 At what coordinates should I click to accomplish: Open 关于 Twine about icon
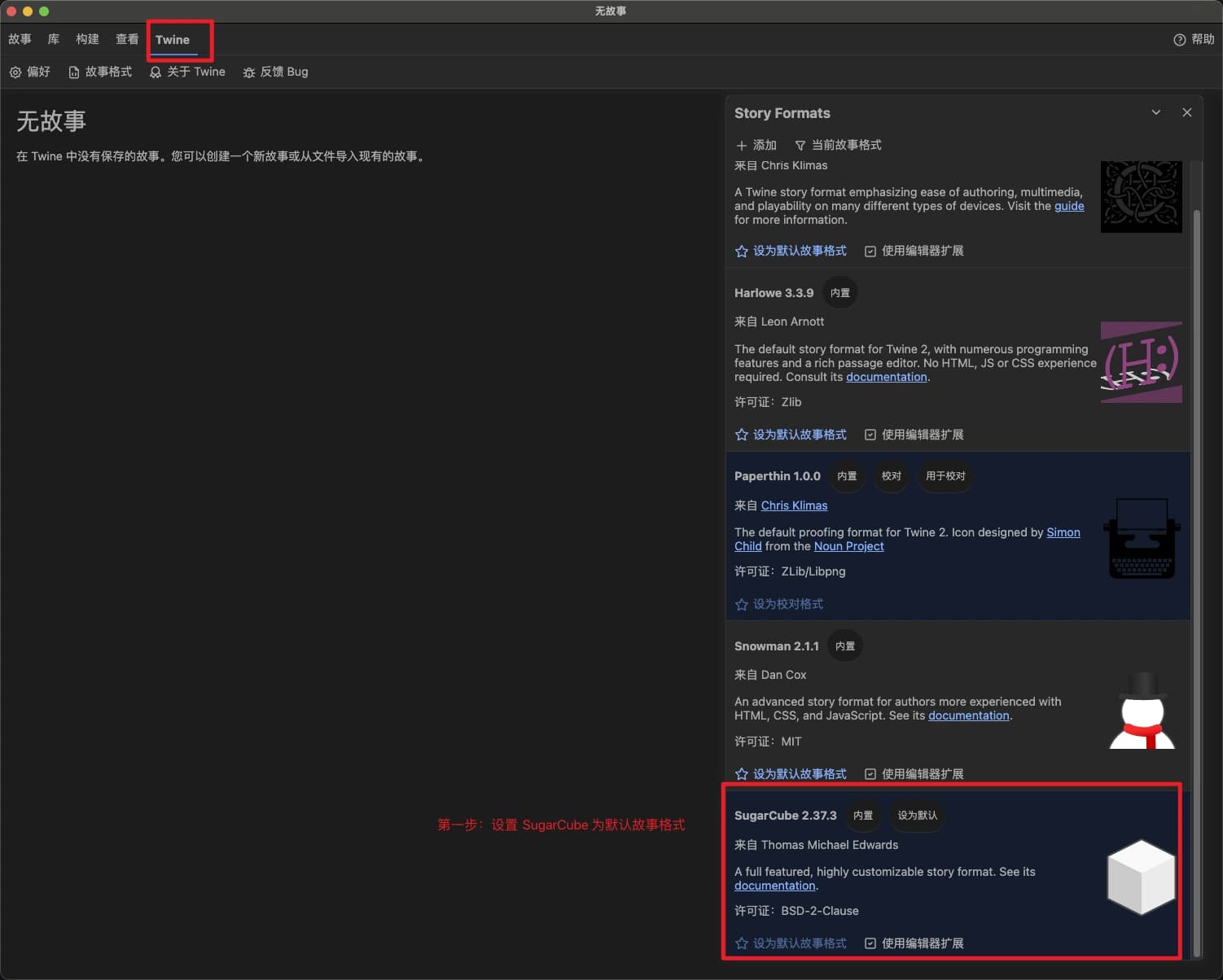156,72
